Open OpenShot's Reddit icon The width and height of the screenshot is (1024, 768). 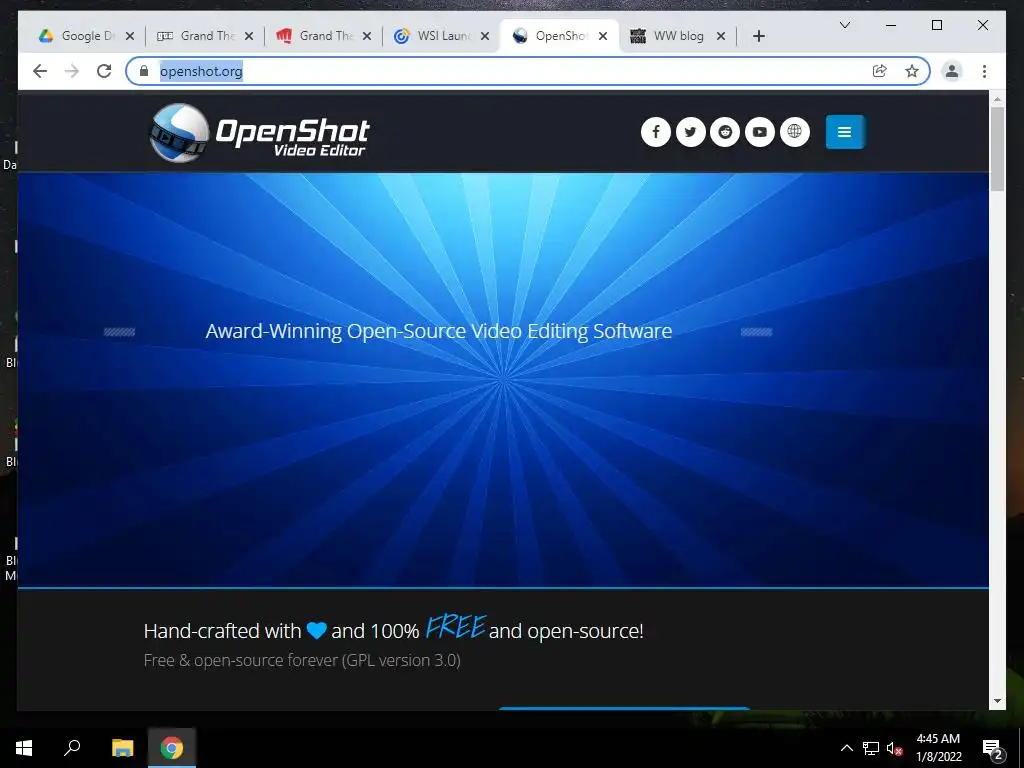(x=725, y=132)
